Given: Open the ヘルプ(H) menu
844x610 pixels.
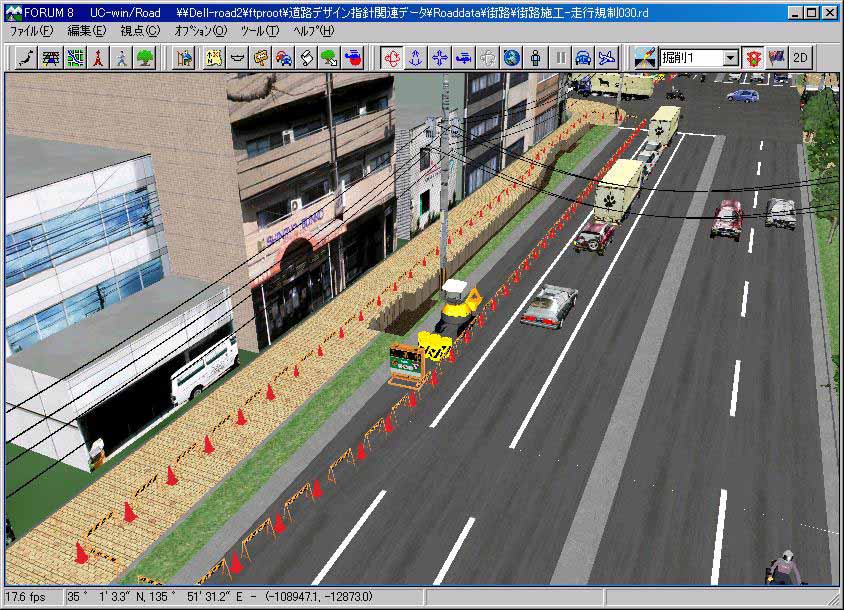Looking at the screenshot, I should (x=314, y=31).
